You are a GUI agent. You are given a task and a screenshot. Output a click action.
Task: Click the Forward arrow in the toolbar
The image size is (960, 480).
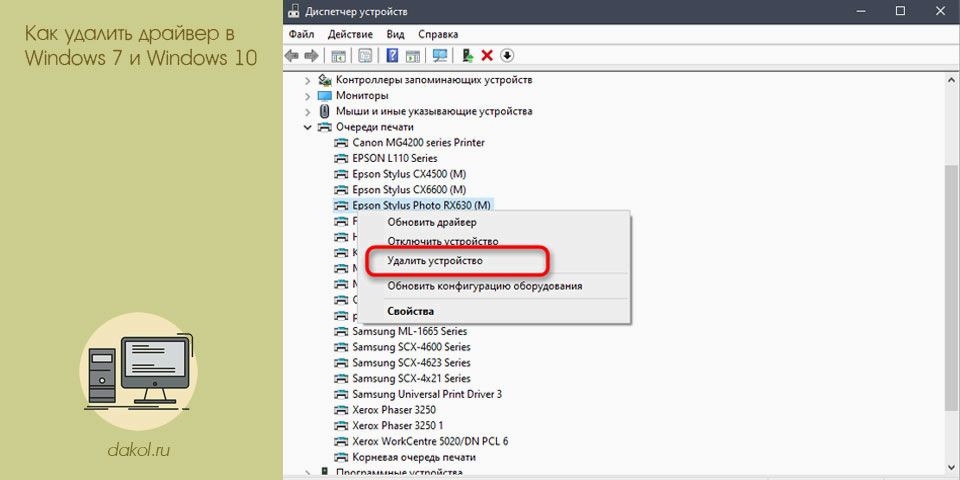(x=311, y=56)
